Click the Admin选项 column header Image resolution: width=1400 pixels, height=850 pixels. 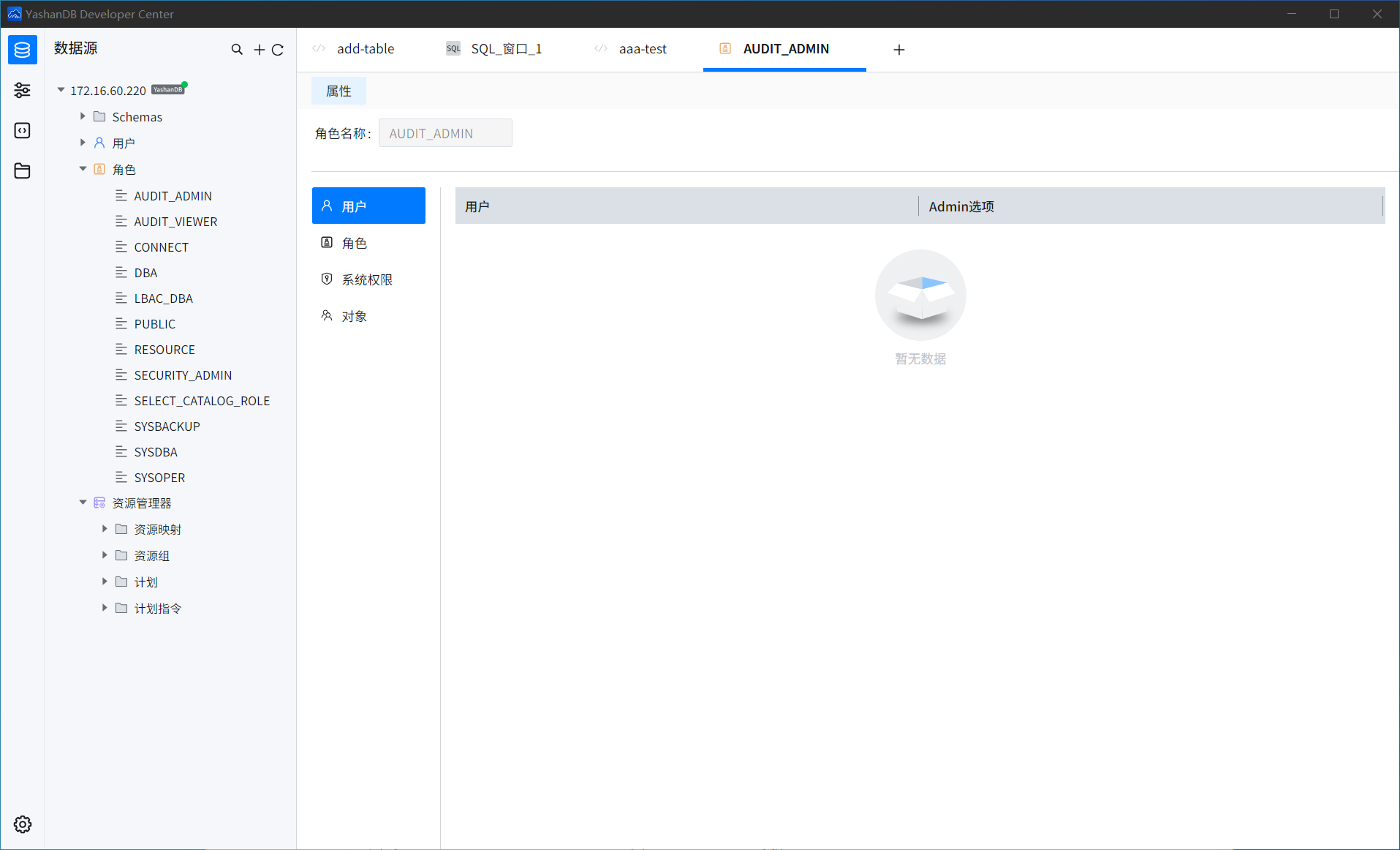[1151, 206]
